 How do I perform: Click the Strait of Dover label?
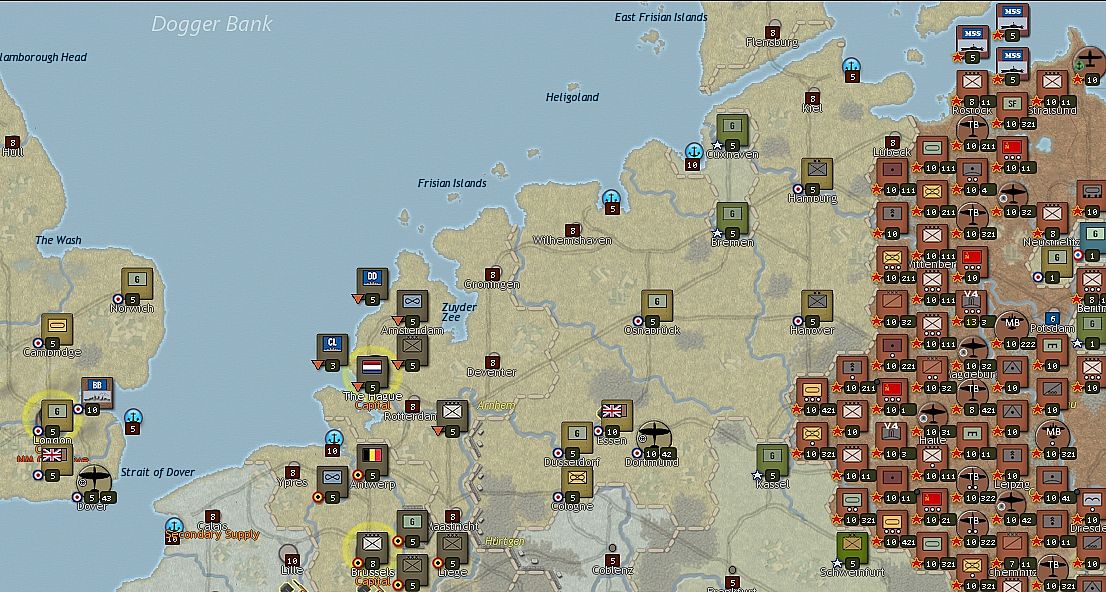tap(157, 472)
